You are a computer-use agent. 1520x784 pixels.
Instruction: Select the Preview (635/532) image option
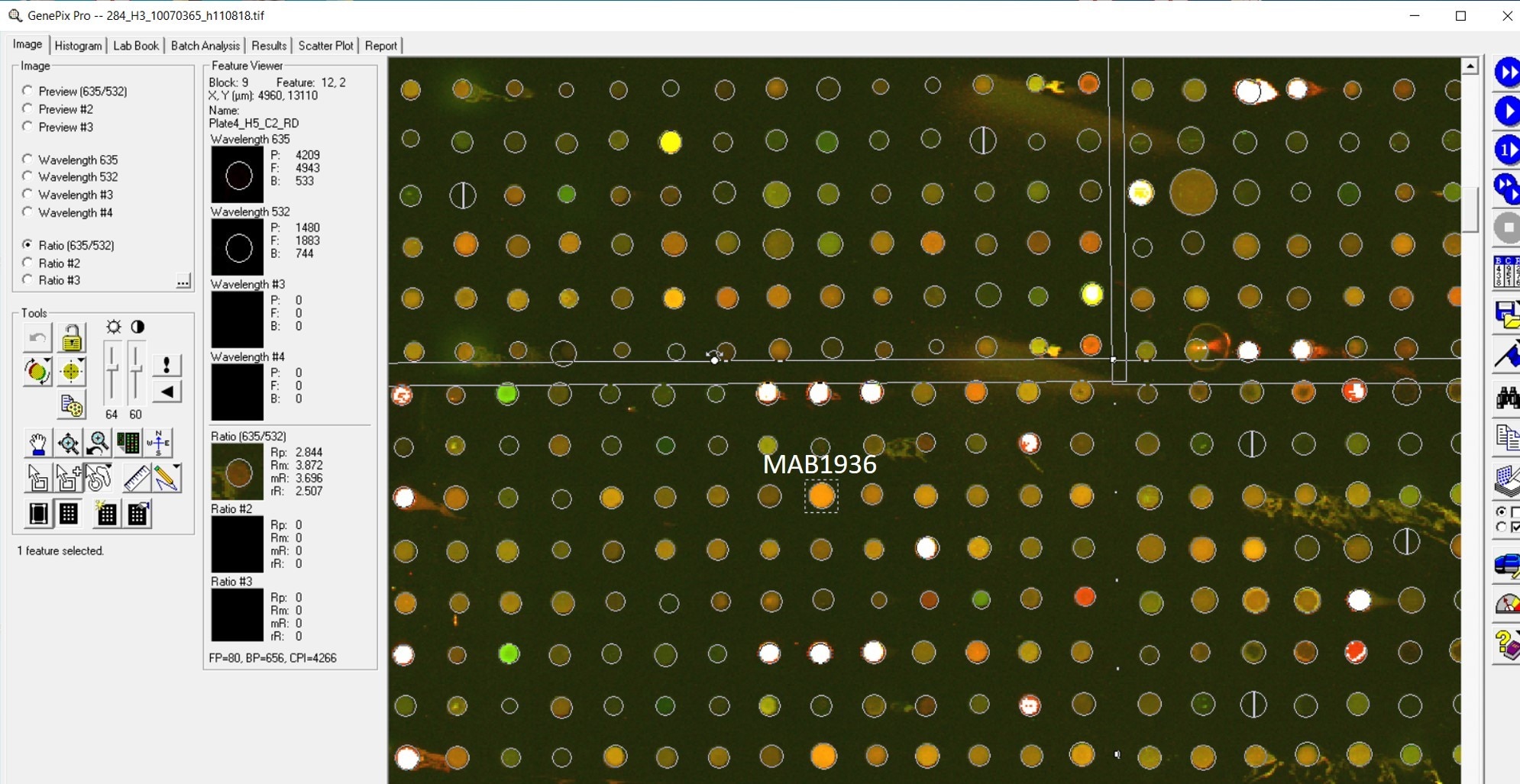(27, 91)
